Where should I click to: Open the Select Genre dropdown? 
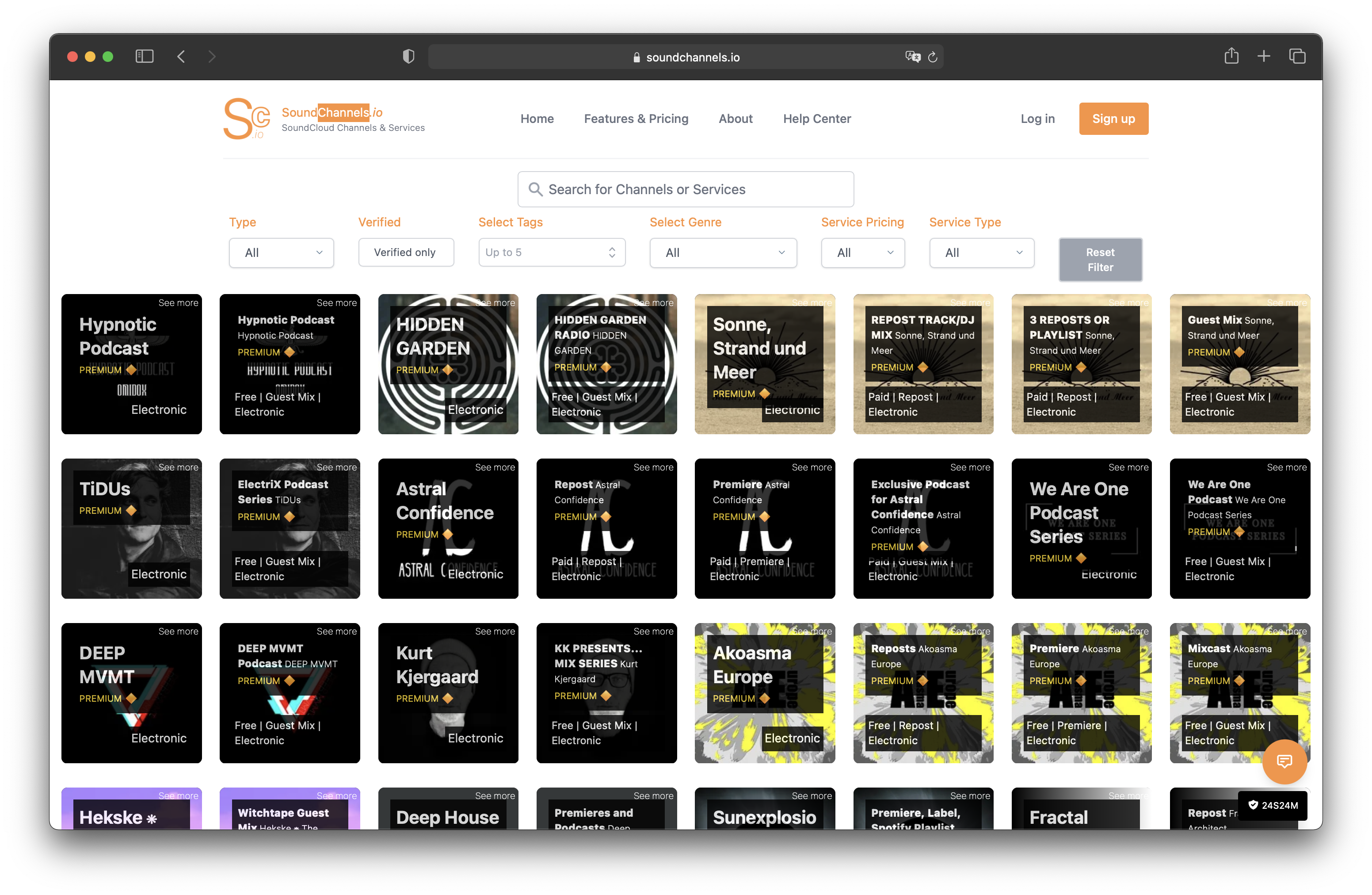(723, 252)
